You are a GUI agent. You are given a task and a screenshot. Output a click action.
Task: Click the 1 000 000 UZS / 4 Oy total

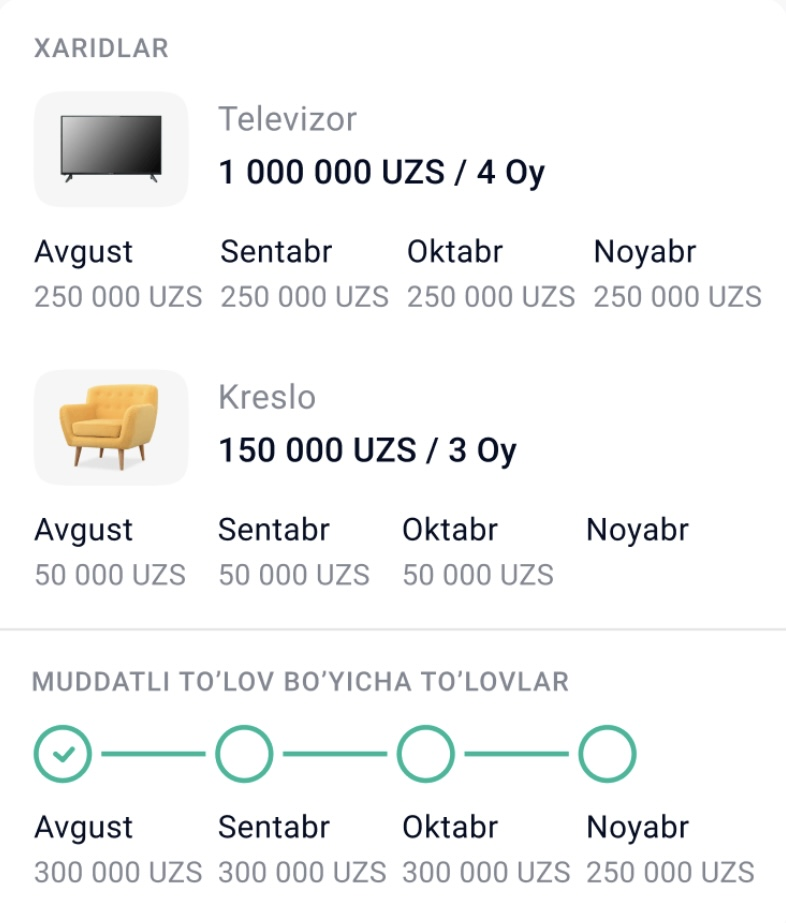click(381, 172)
